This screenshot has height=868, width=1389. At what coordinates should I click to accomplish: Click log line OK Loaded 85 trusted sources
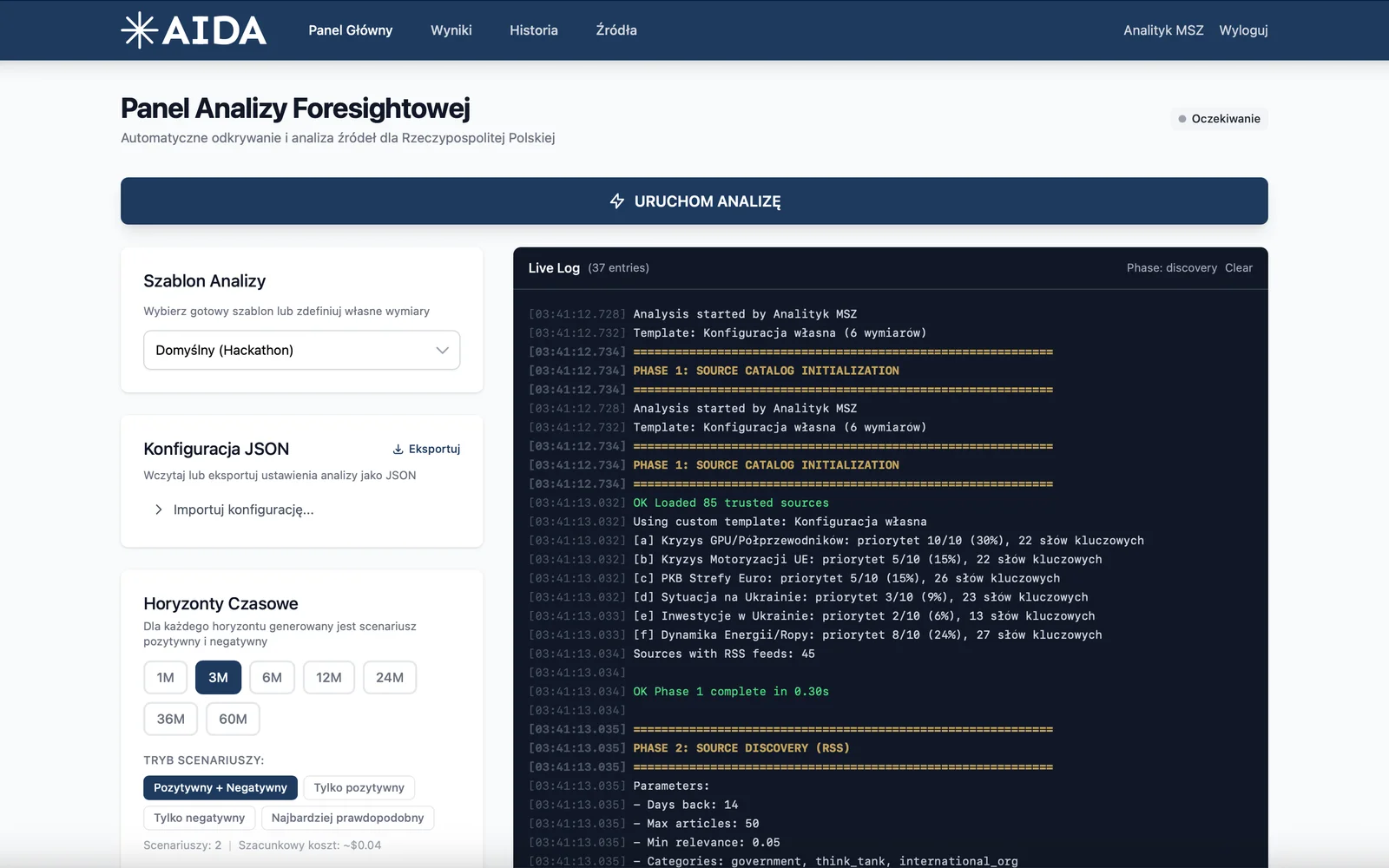pyautogui.click(x=731, y=503)
